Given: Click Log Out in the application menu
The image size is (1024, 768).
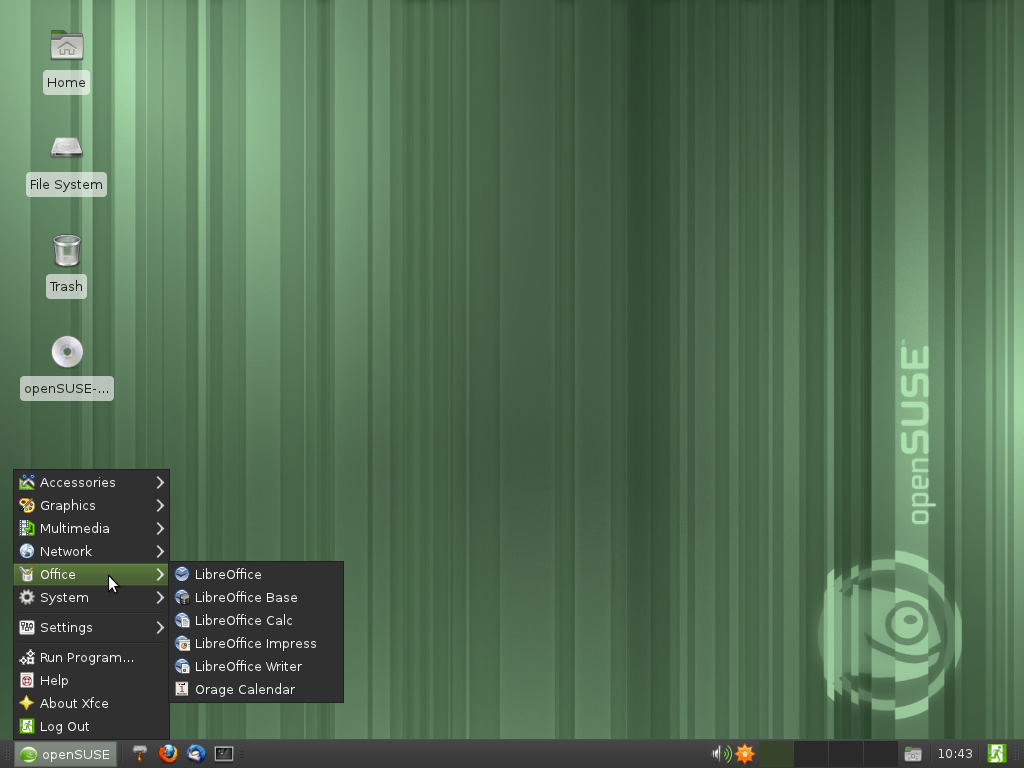Looking at the screenshot, I should [x=64, y=726].
